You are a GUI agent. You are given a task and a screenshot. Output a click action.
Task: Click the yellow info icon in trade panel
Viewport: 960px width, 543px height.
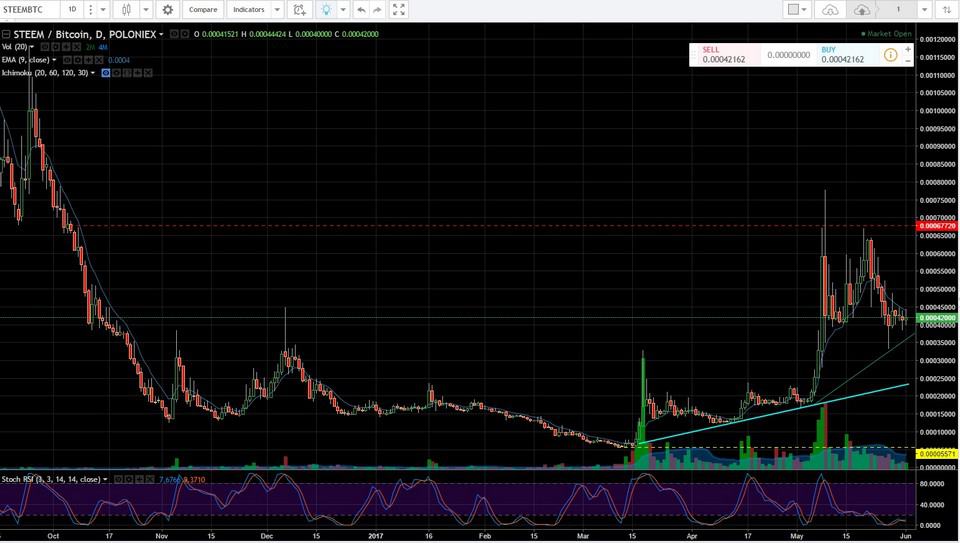[x=890, y=55]
